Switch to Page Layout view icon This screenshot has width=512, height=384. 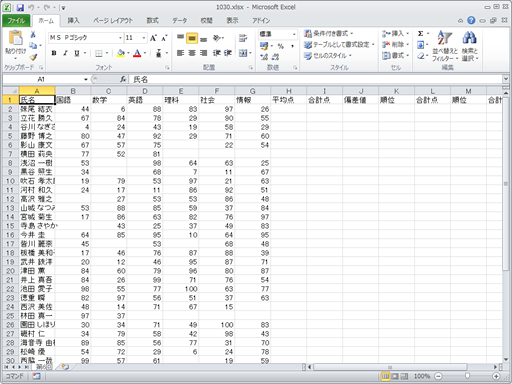click(395, 376)
